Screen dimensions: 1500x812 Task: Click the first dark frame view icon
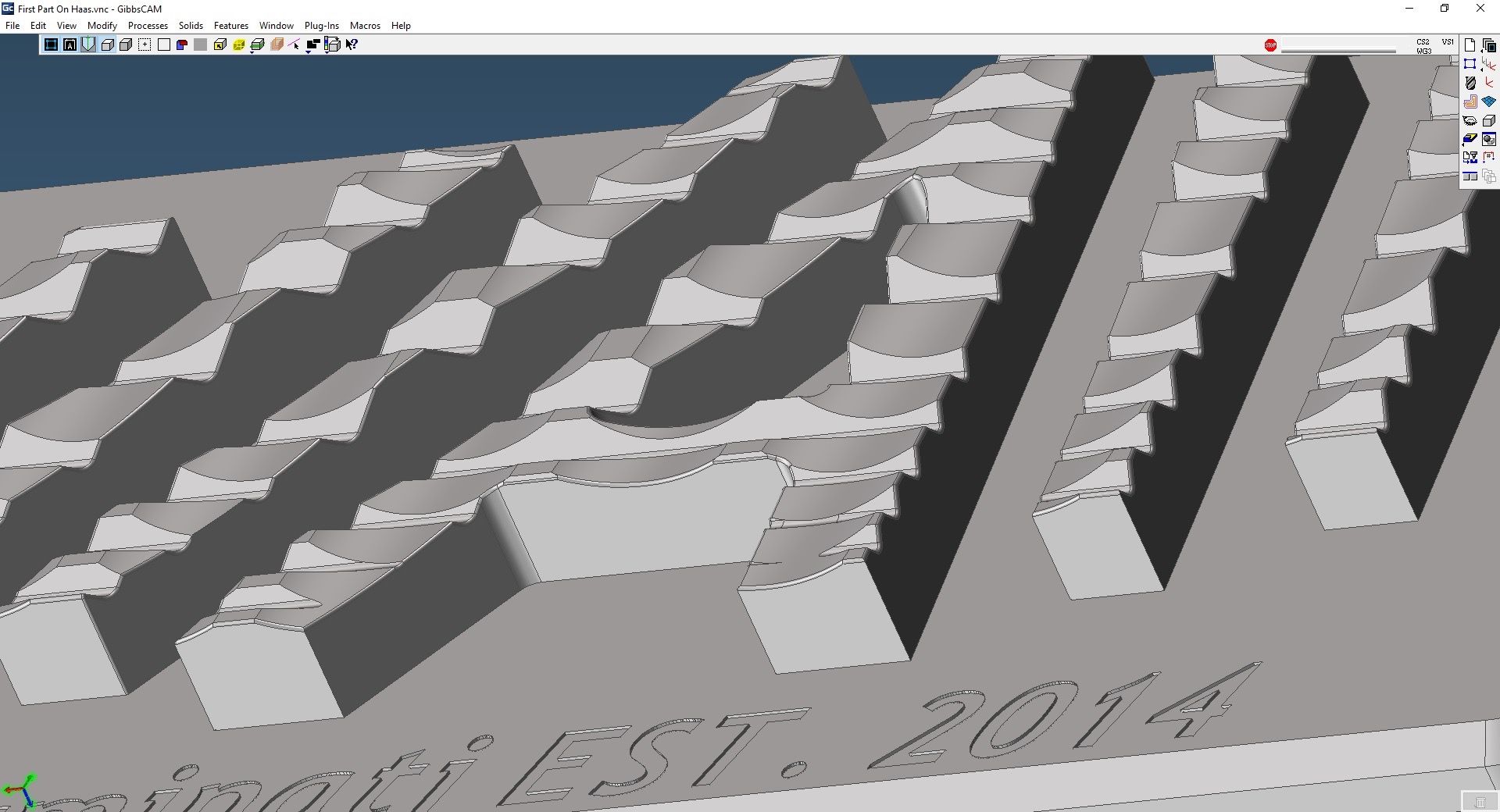(x=51, y=45)
